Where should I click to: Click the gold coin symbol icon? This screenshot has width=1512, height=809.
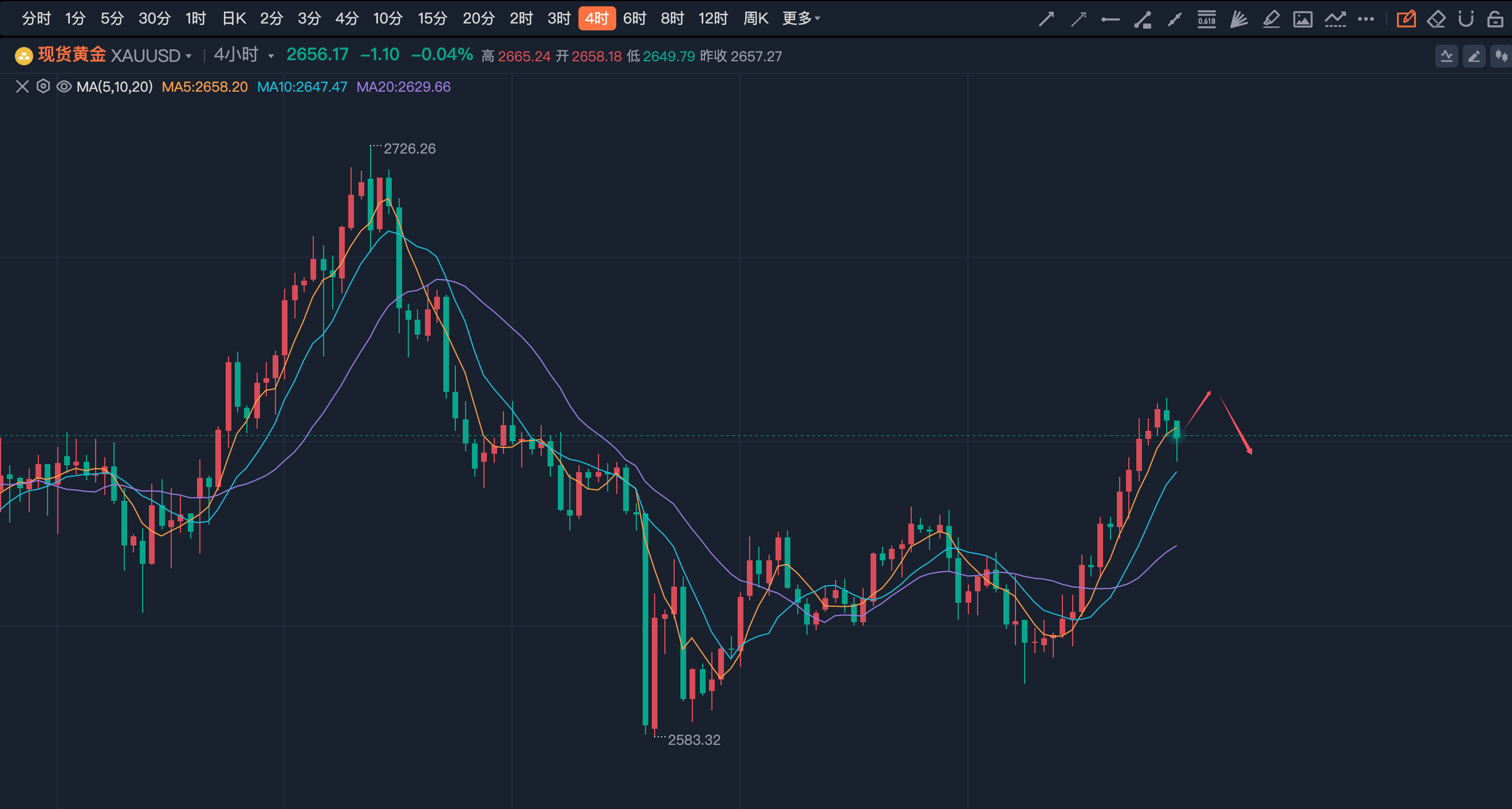pos(23,56)
